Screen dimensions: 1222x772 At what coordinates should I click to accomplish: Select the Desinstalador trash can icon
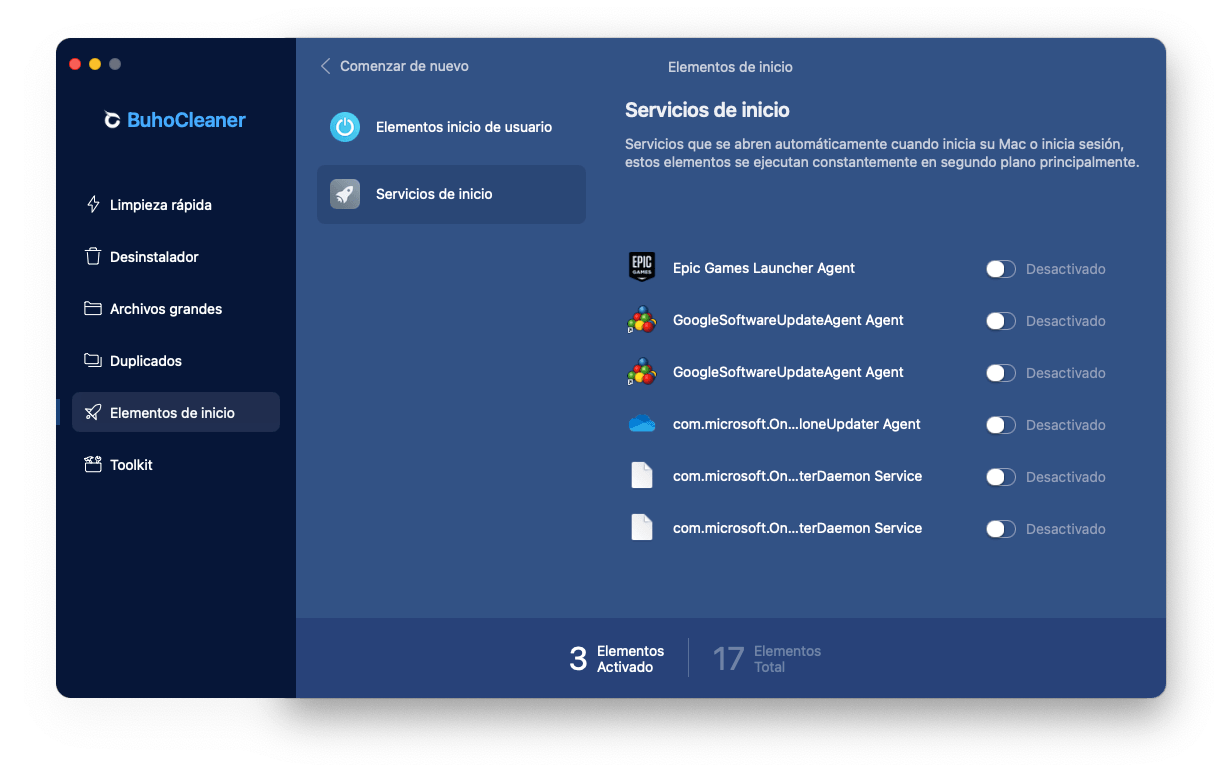[x=93, y=256]
